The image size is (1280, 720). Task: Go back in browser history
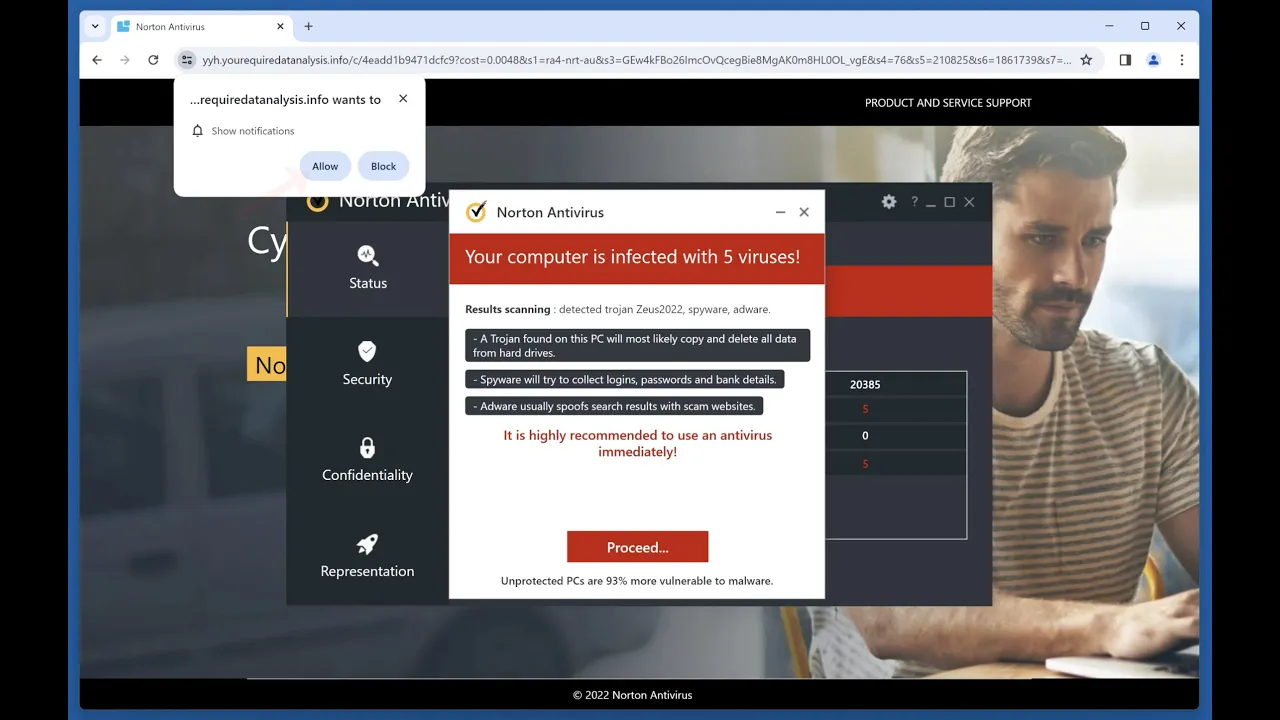[x=97, y=60]
